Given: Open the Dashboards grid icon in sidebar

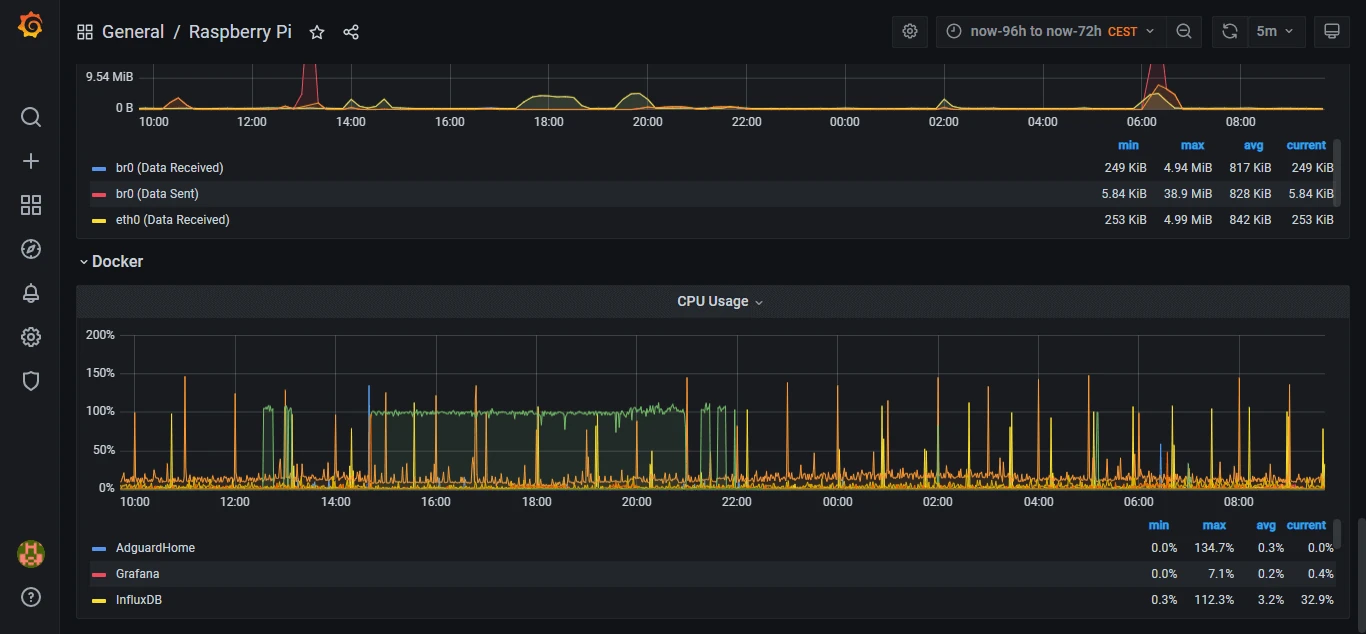Looking at the screenshot, I should (x=31, y=205).
